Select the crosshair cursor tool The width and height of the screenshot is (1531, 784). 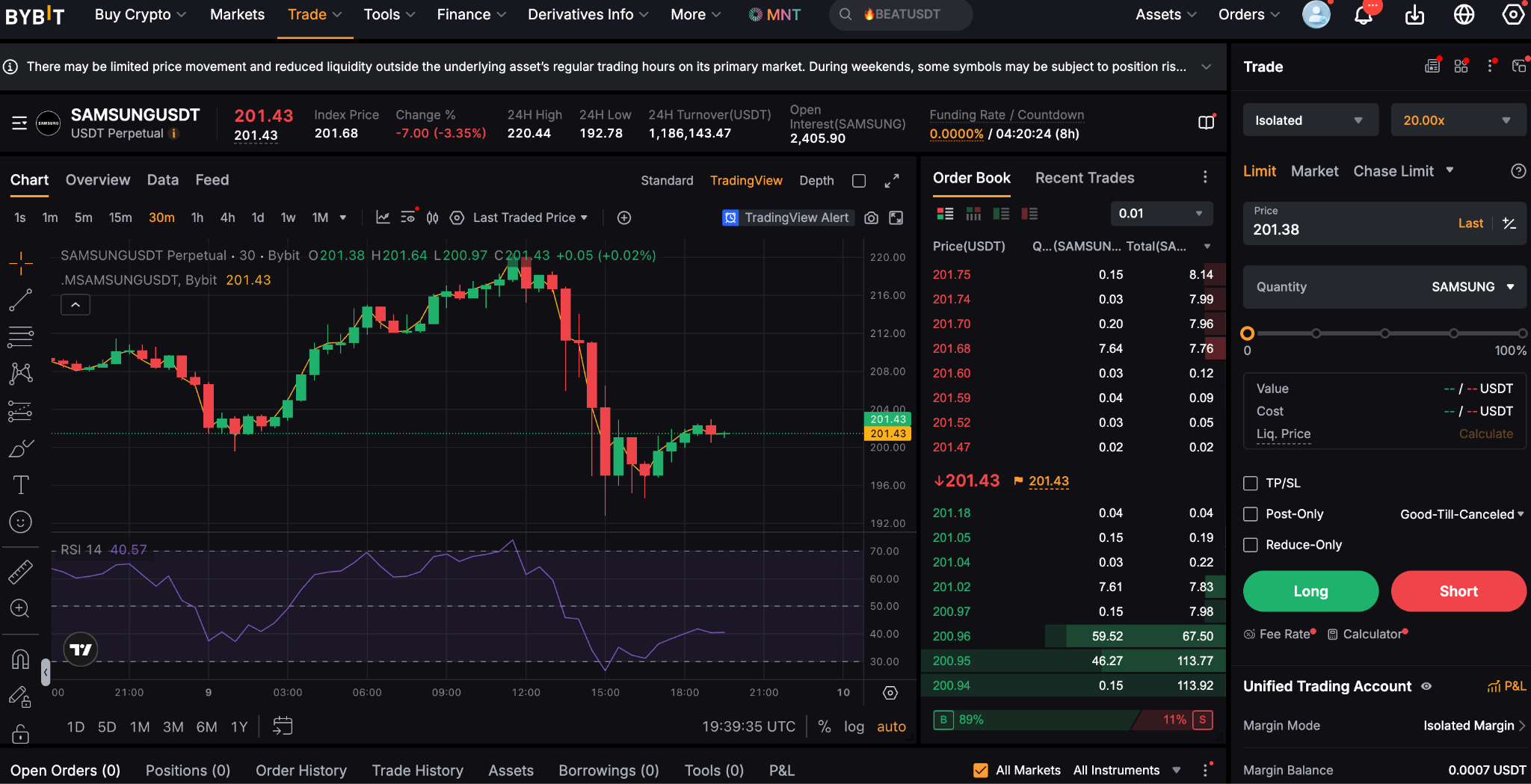tap(21, 262)
